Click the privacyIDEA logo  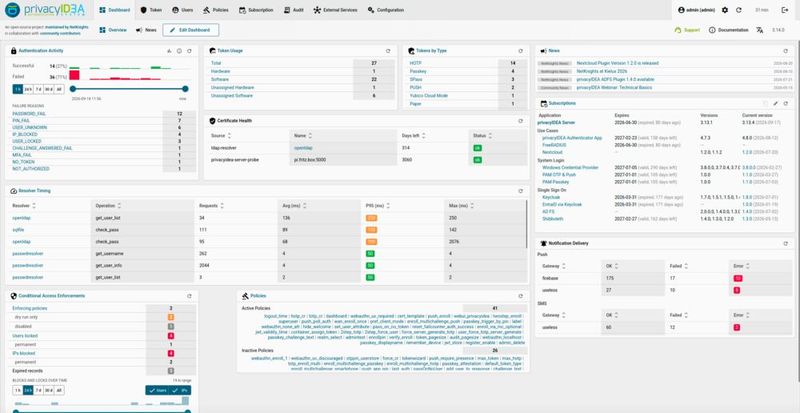click(x=45, y=10)
